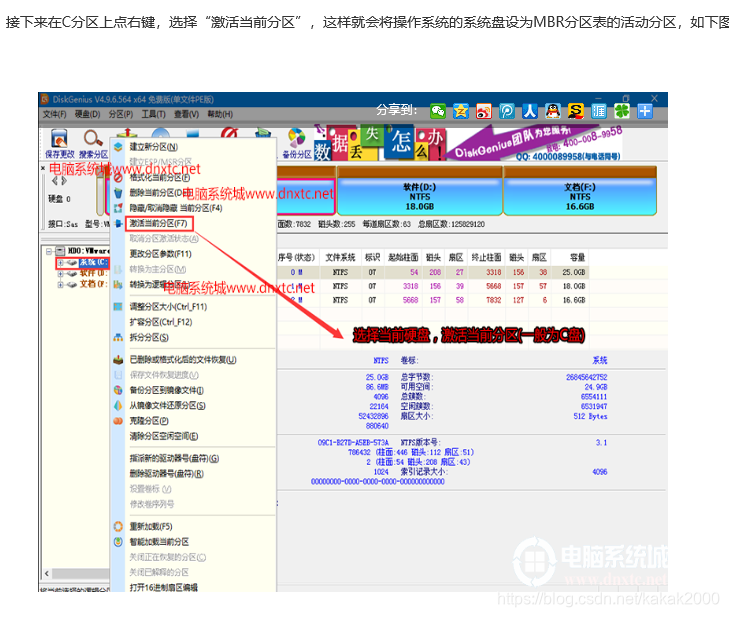Select the partition table row with 16.6GB
The image size is (729, 617).
[x=433, y=300]
